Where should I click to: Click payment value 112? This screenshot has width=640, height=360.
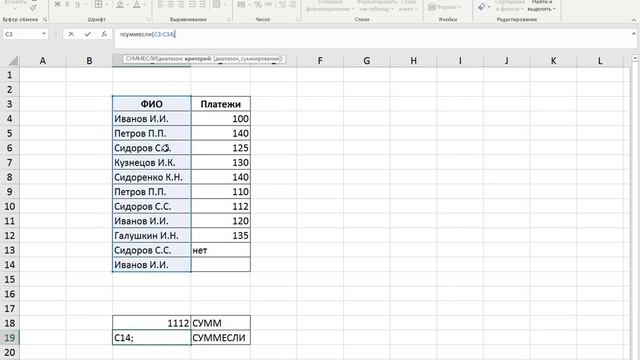tap(220, 207)
